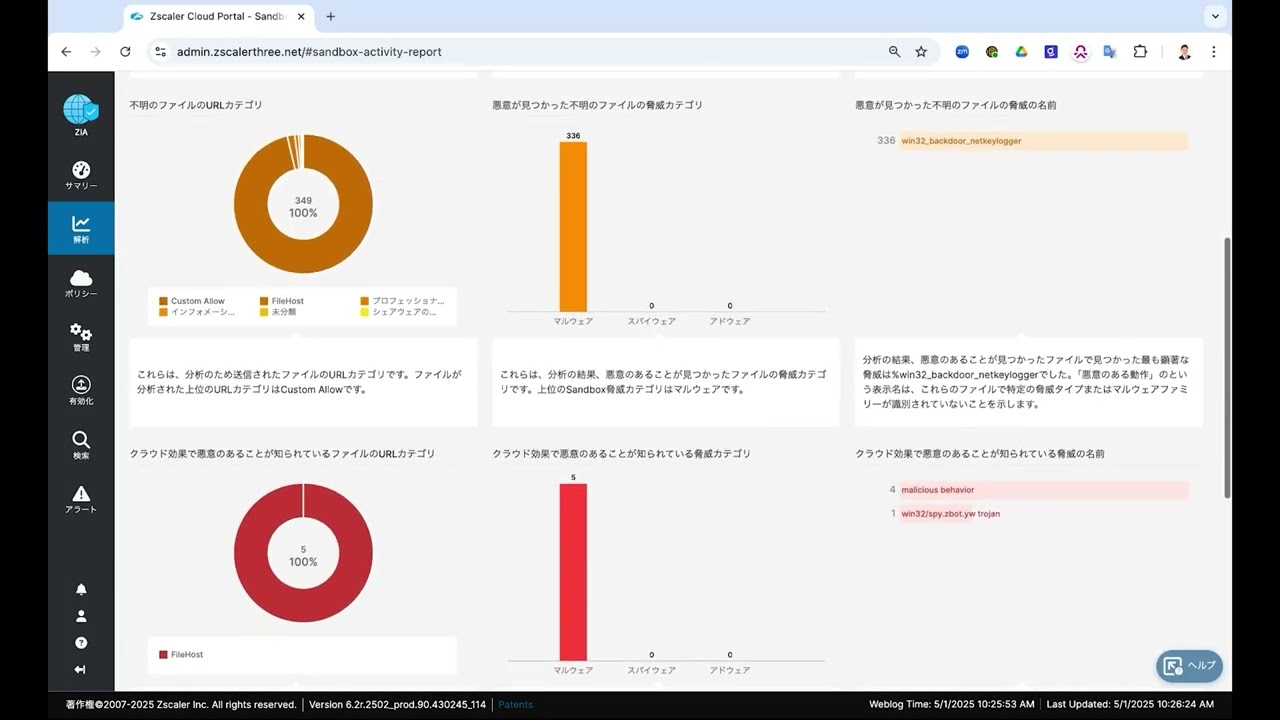The image size is (1280, 720).
Task: Collapse the sidebar with the bottom arrow
Action: pyautogui.click(x=80, y=669)
